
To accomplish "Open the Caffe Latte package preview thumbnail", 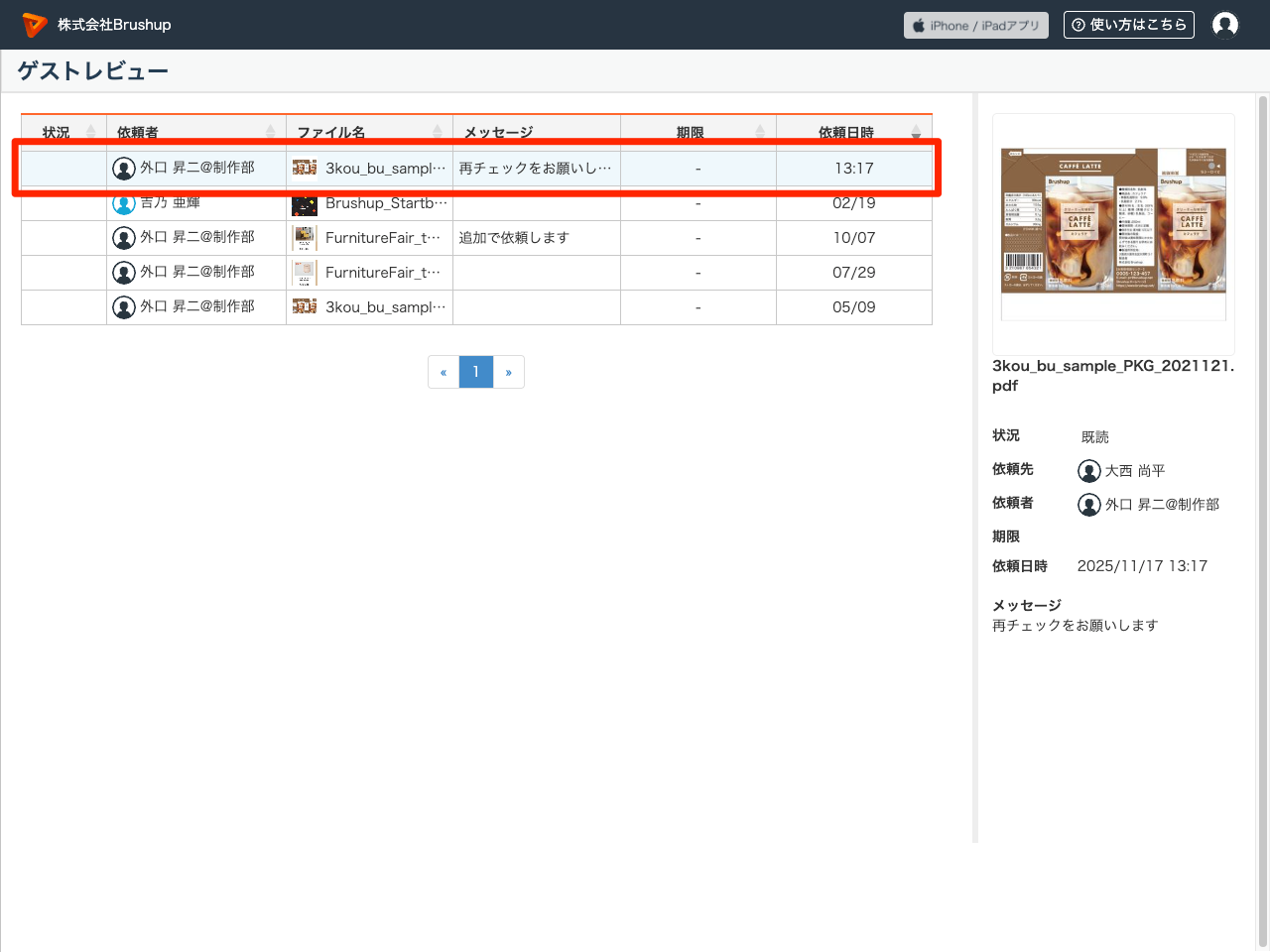I will pos(1113,221).
